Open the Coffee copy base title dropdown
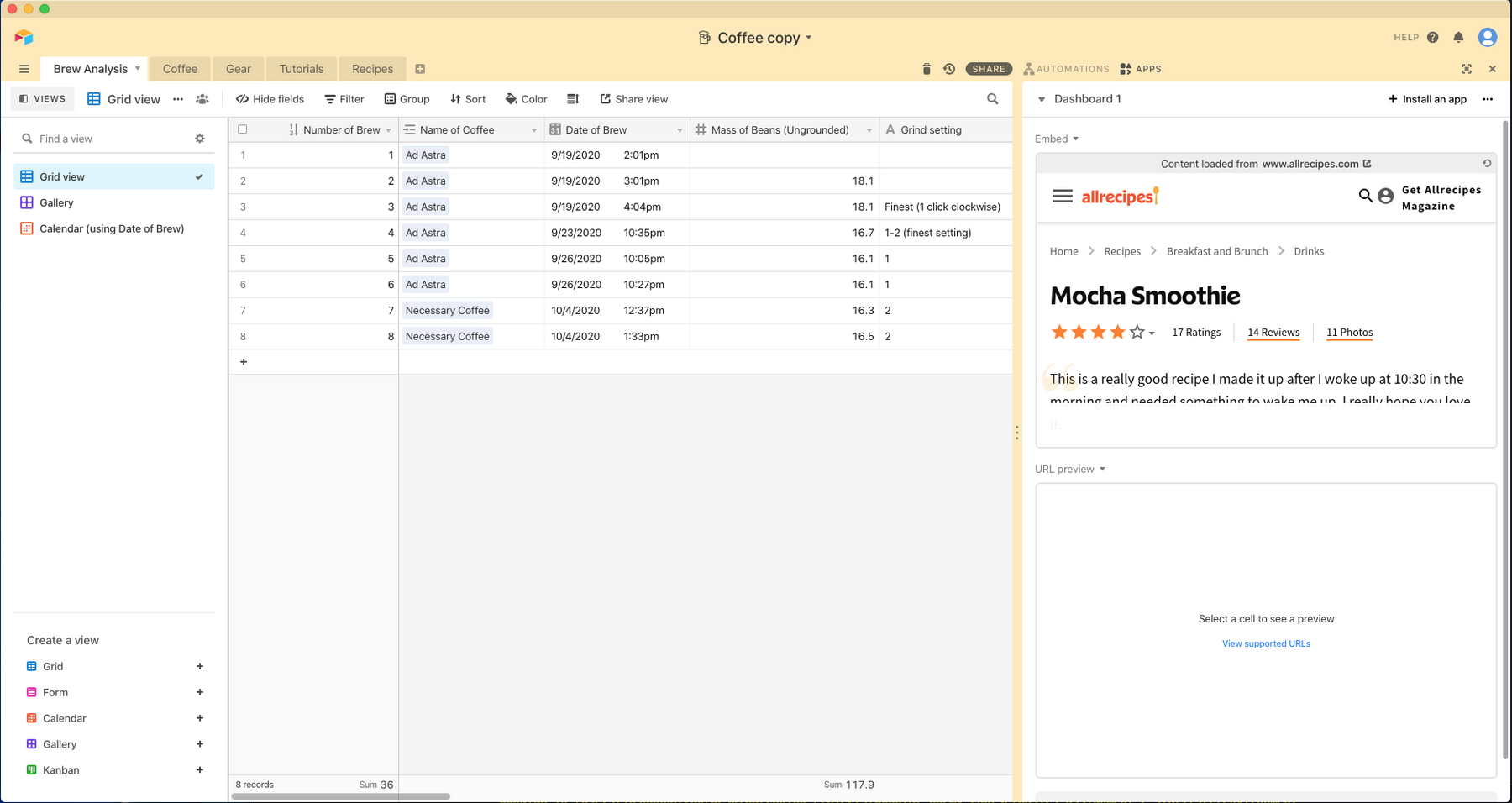This screenshot has width=1512, height=803. point(809,38)
